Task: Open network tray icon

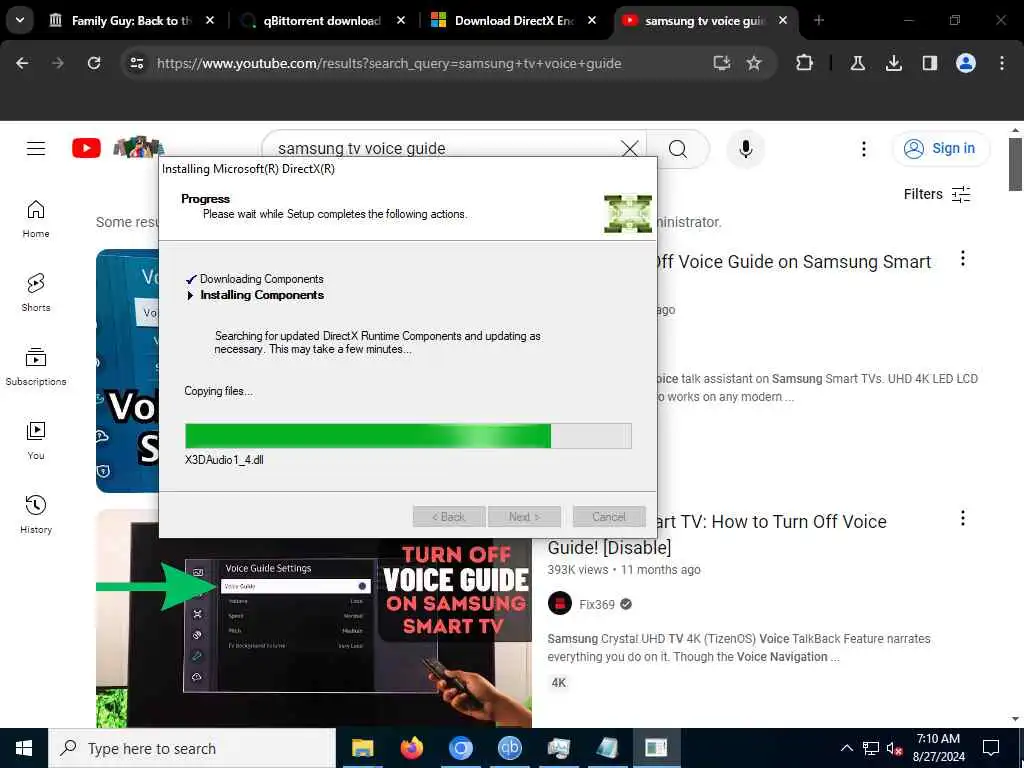Action: point(871,748)
